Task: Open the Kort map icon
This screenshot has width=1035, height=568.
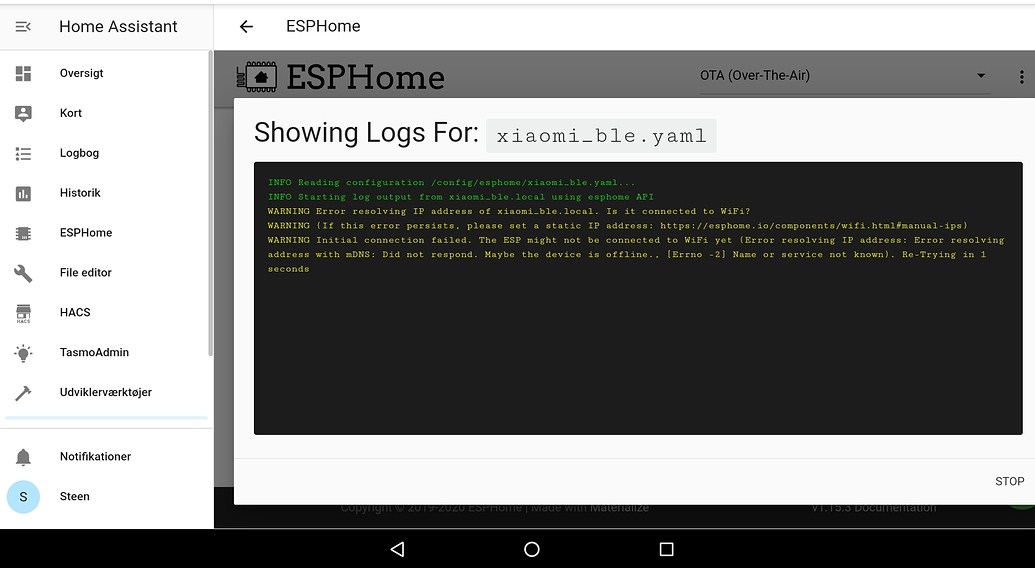Action: click(23, 113)
